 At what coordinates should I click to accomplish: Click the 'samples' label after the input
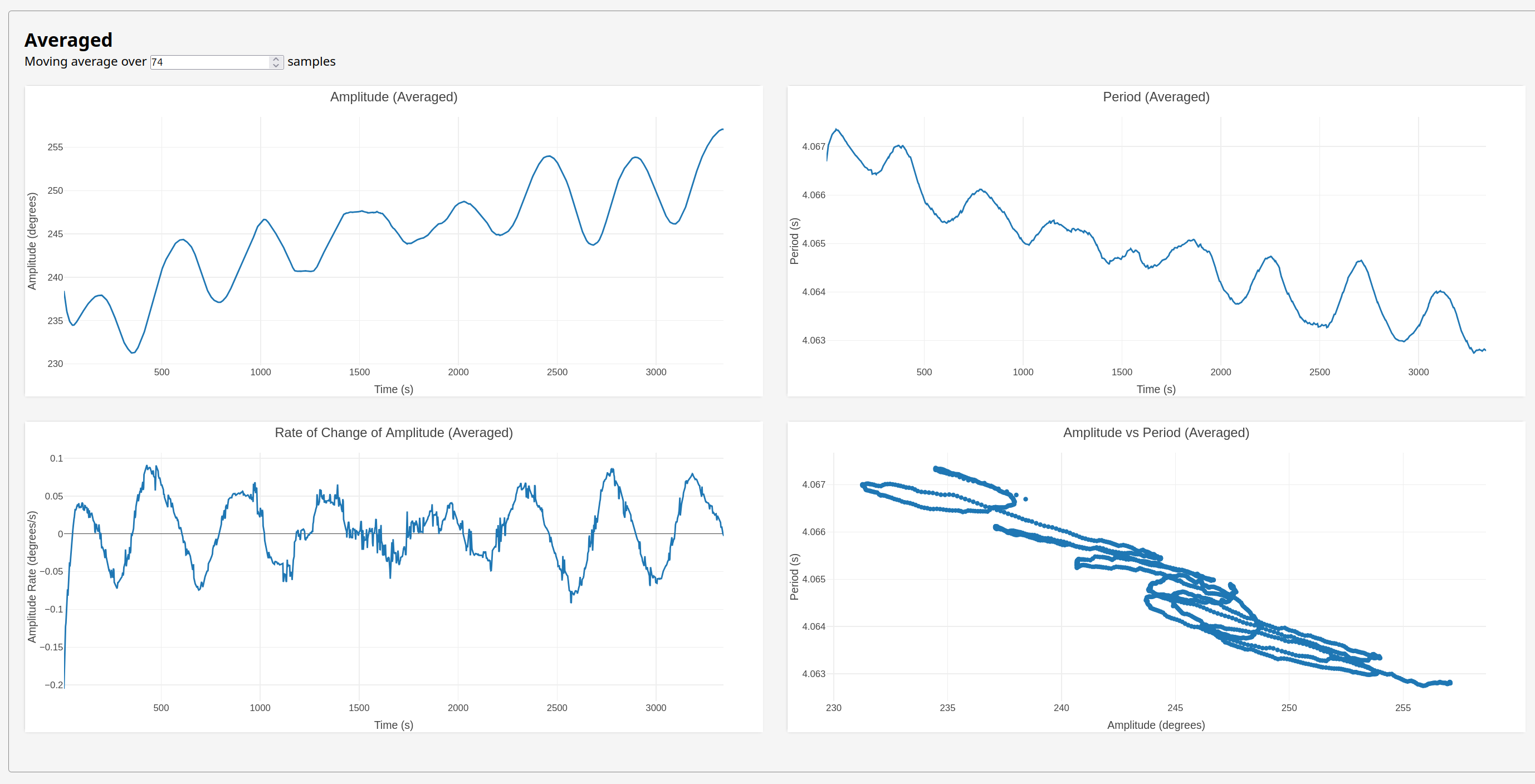(311, 62)
